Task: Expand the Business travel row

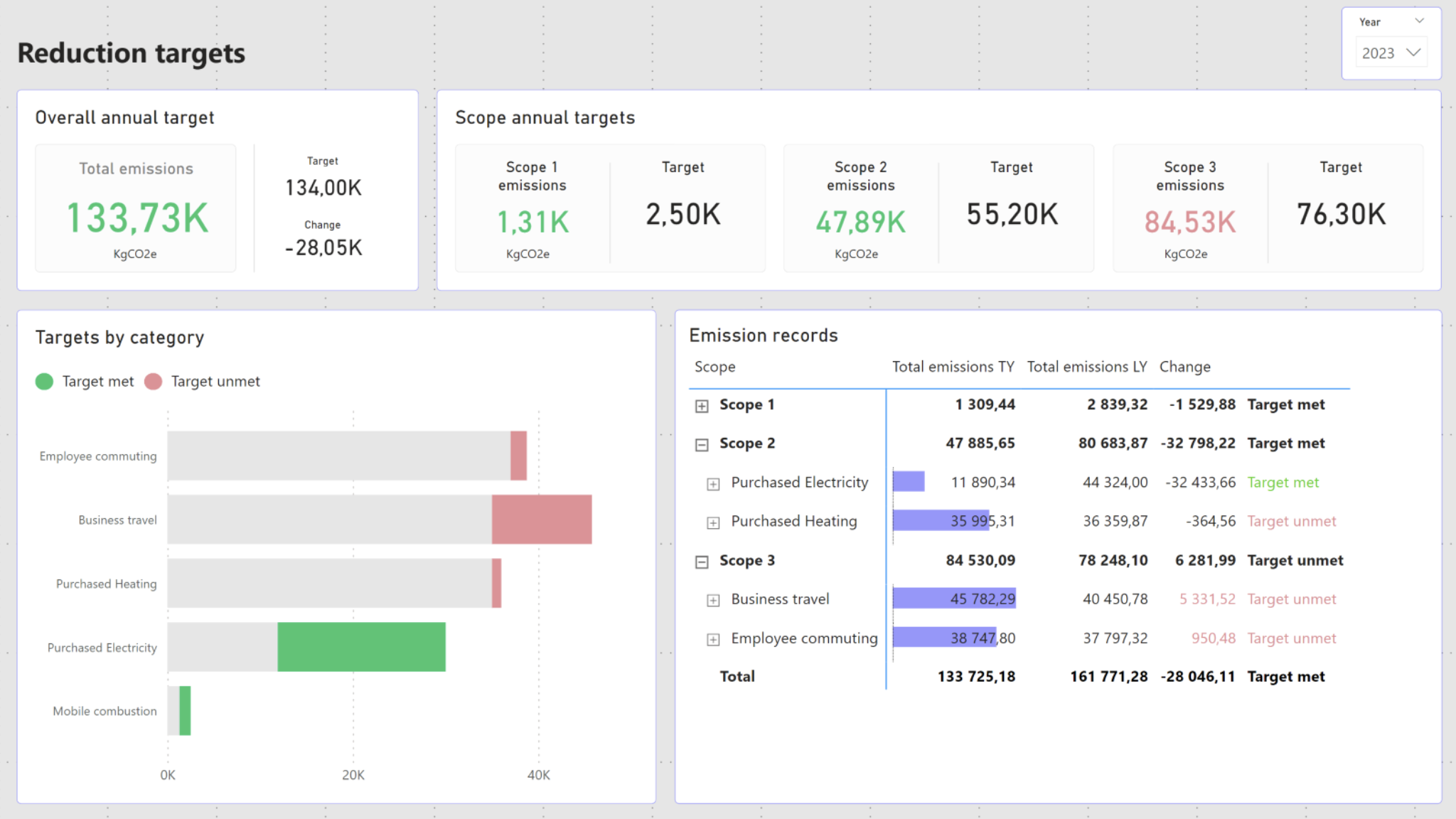Action: point(713,601)
